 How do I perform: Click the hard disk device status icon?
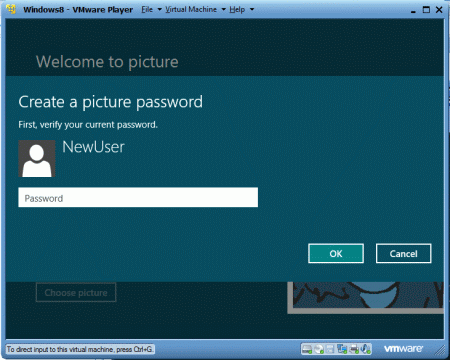tap(307, 349)
